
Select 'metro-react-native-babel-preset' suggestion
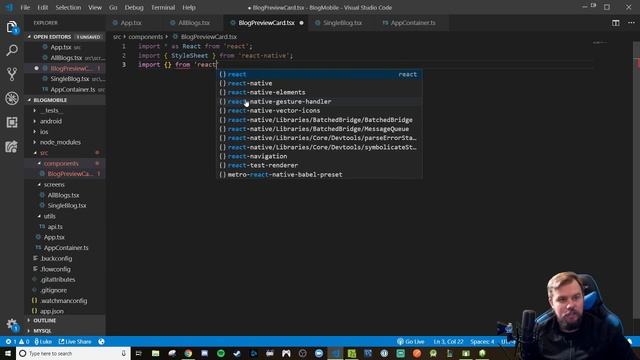[319, 174]
